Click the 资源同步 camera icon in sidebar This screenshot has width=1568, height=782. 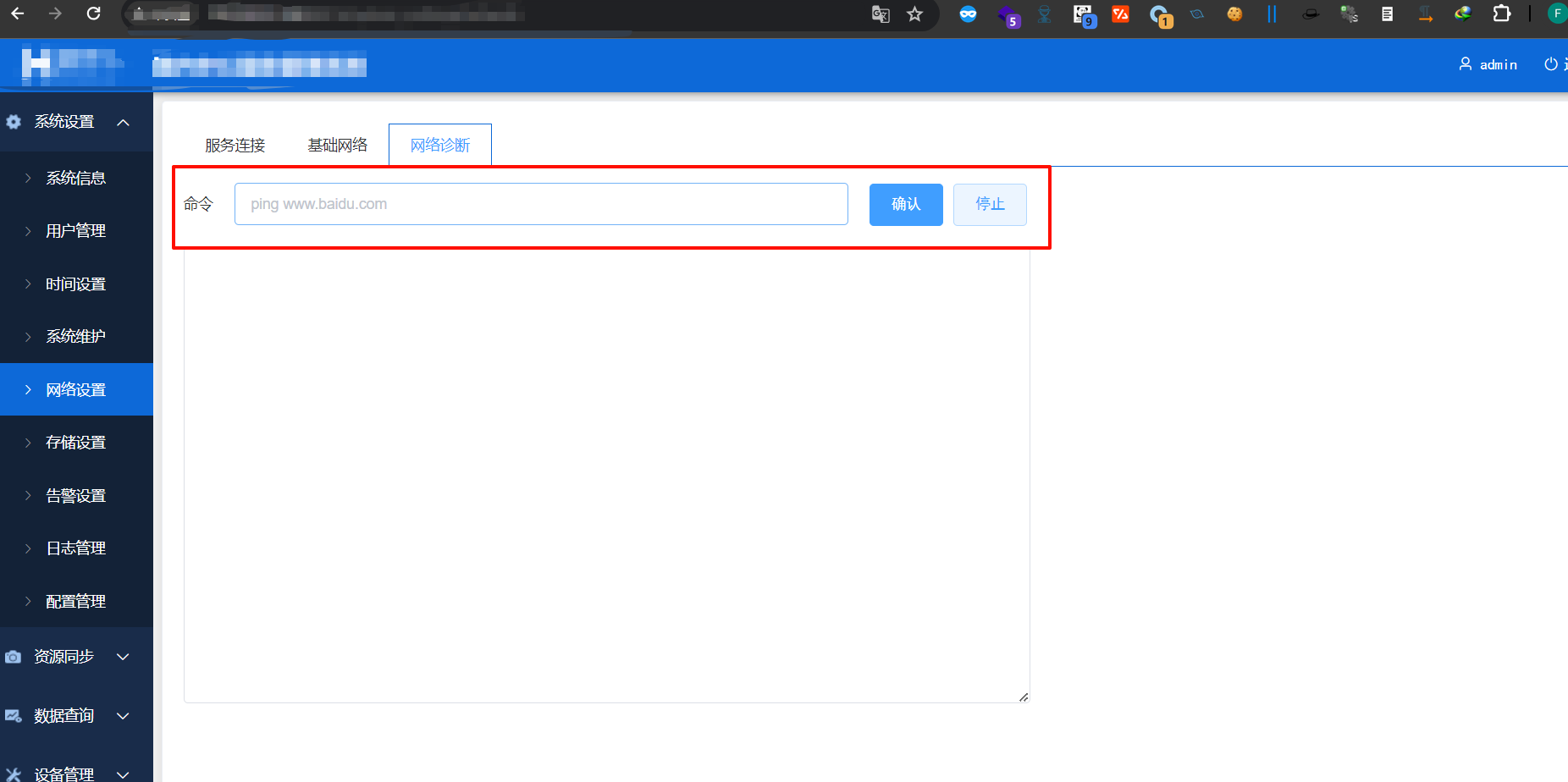[x=13, y=657]
